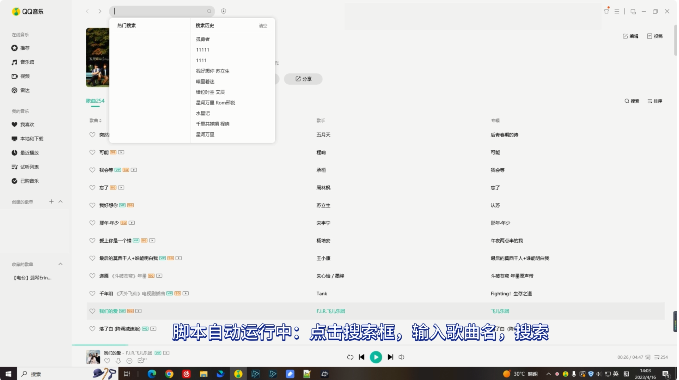Open Google Chrome from the taskbar
The image size is (679, 380).
point(169,374)
